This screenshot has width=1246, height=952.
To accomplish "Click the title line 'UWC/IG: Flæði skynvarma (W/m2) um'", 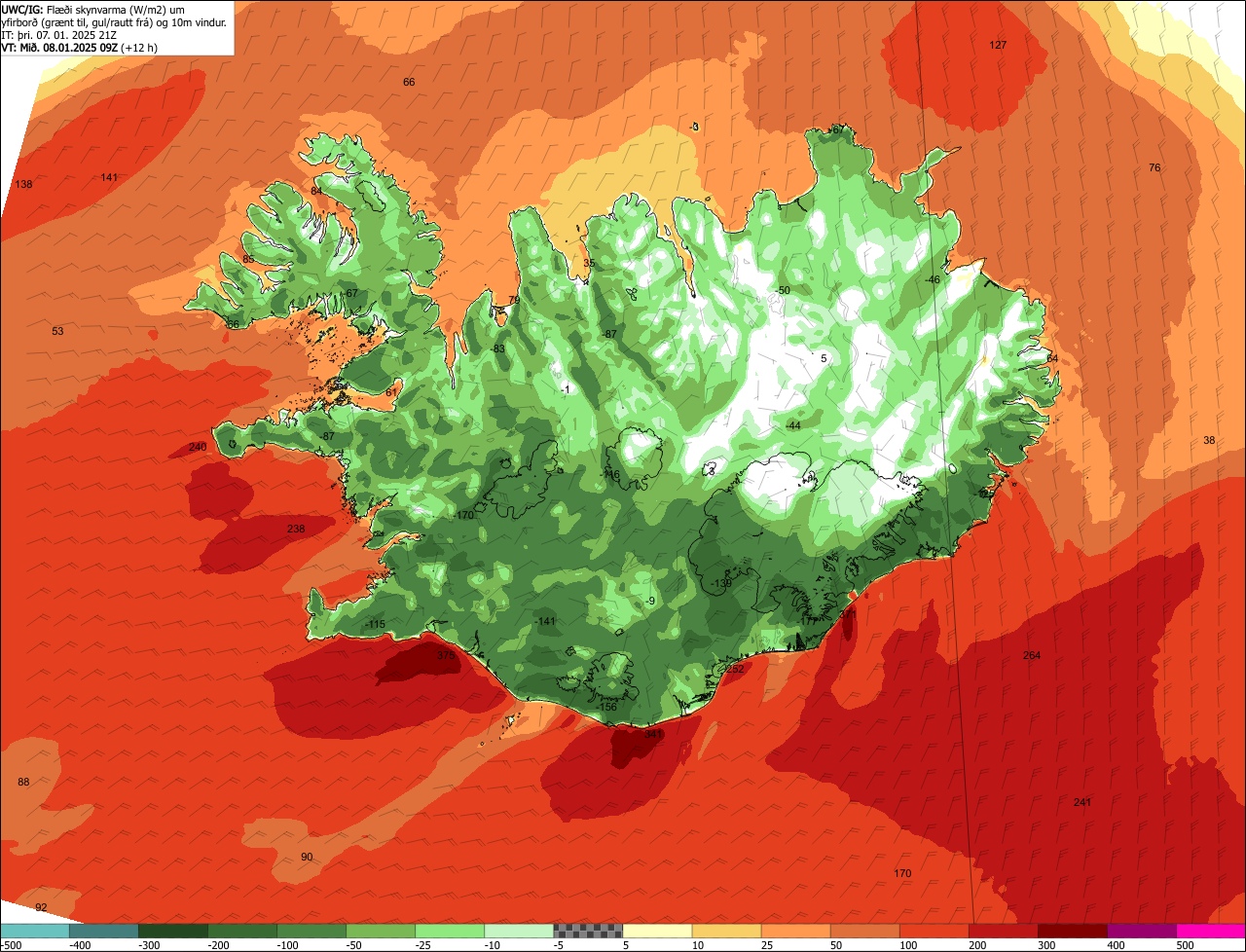I will (93, 9).
